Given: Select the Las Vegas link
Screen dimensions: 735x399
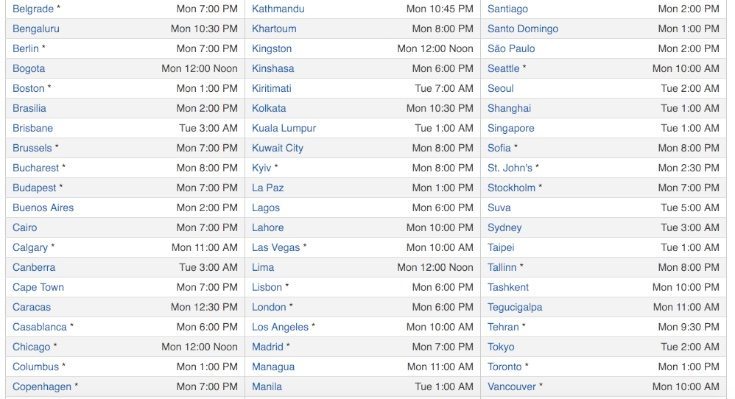Looking at the screenshot, I should [x=276, y=248].
